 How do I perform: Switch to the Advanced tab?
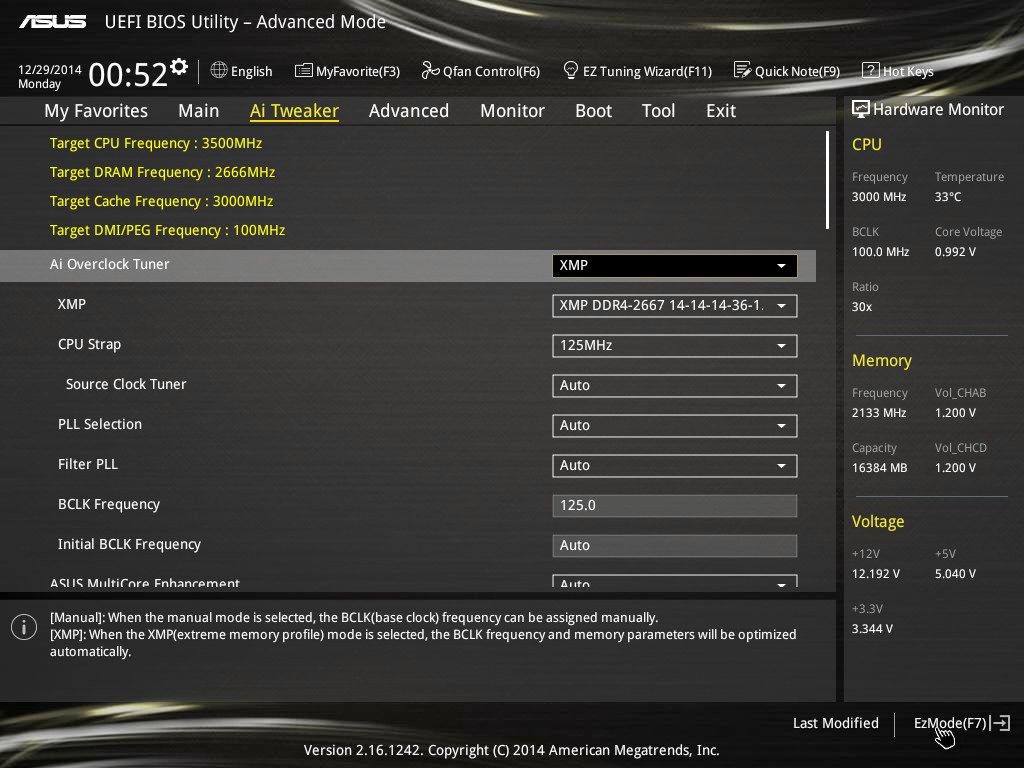[408, 111]
